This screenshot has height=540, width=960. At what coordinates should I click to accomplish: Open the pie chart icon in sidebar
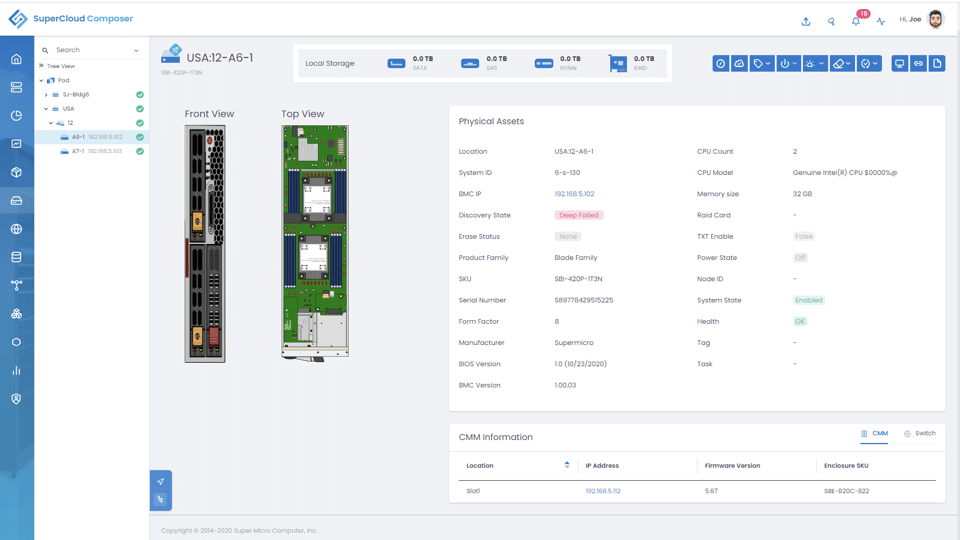point(17,115)
